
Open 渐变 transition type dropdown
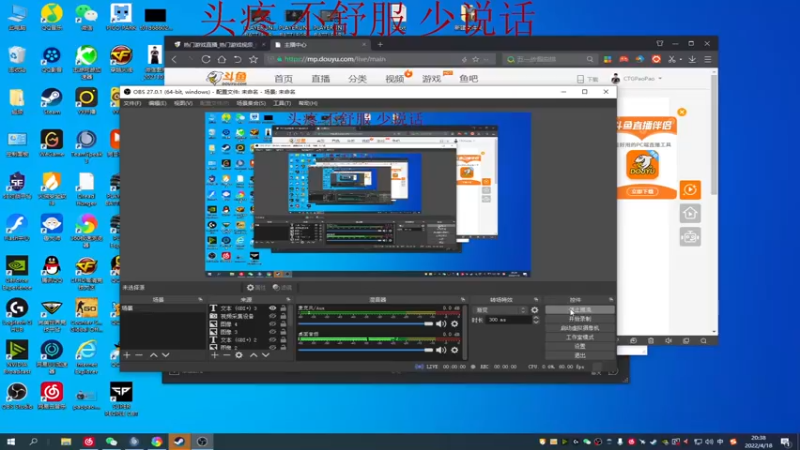[500, 310]
